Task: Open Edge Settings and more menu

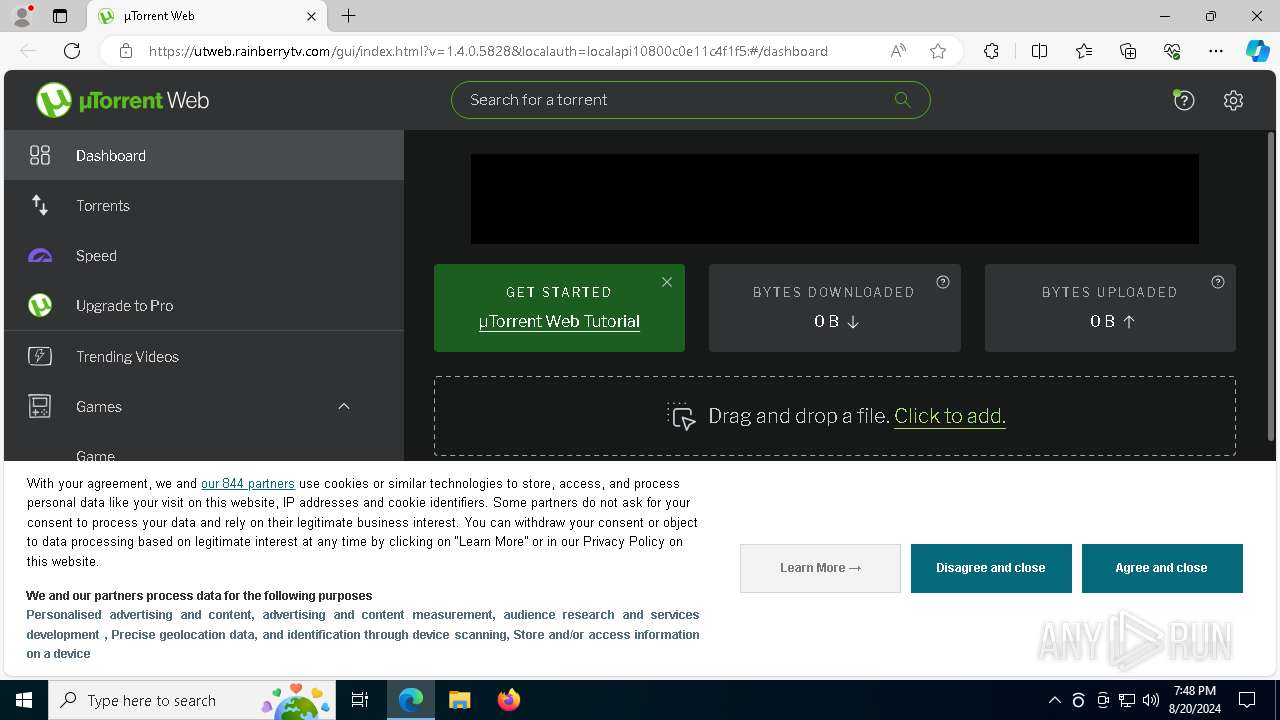Action: (x=1216, y=51)
